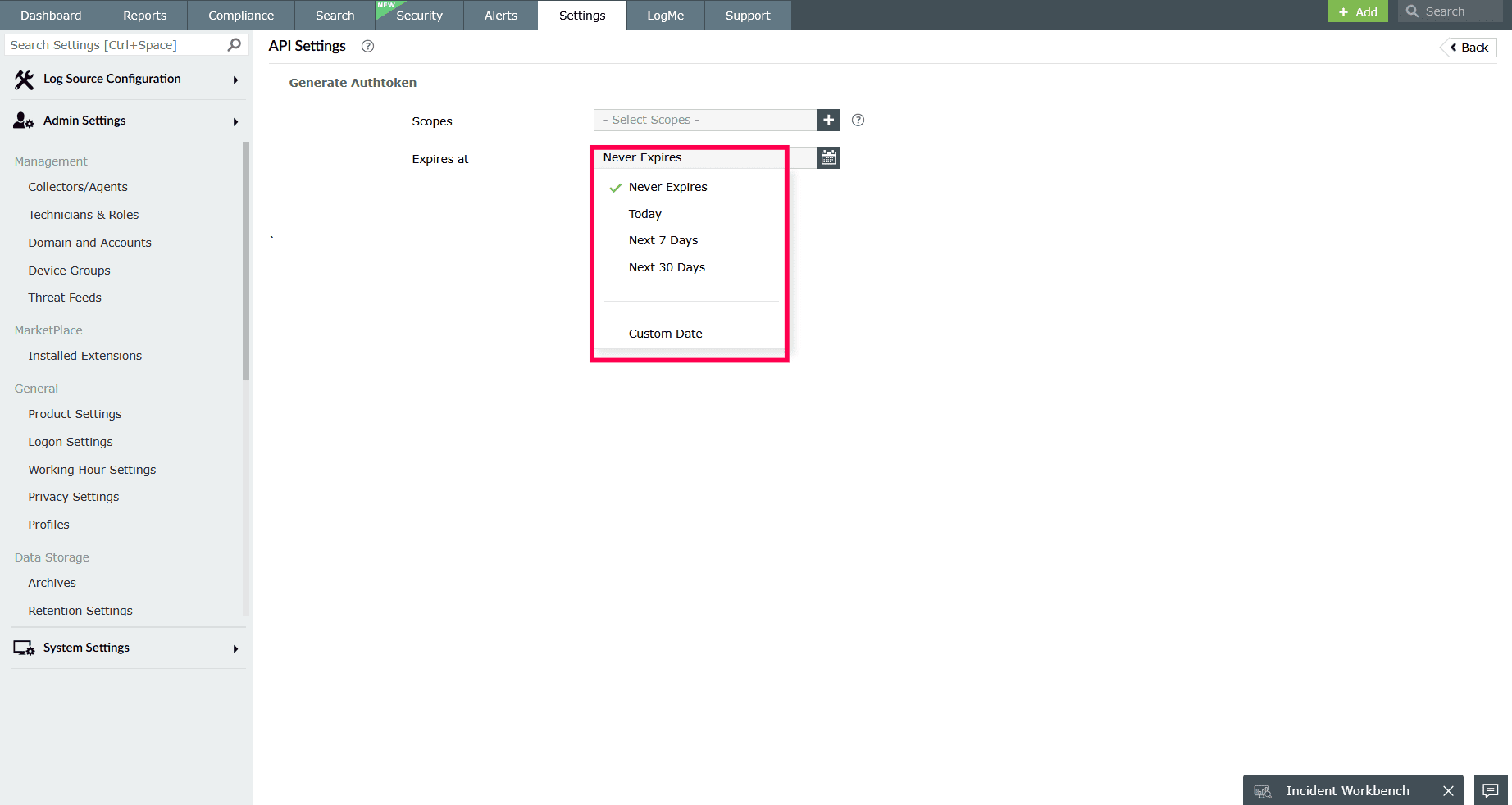Switch to the Reports tab
The image size is (1512, 805).
144,15
